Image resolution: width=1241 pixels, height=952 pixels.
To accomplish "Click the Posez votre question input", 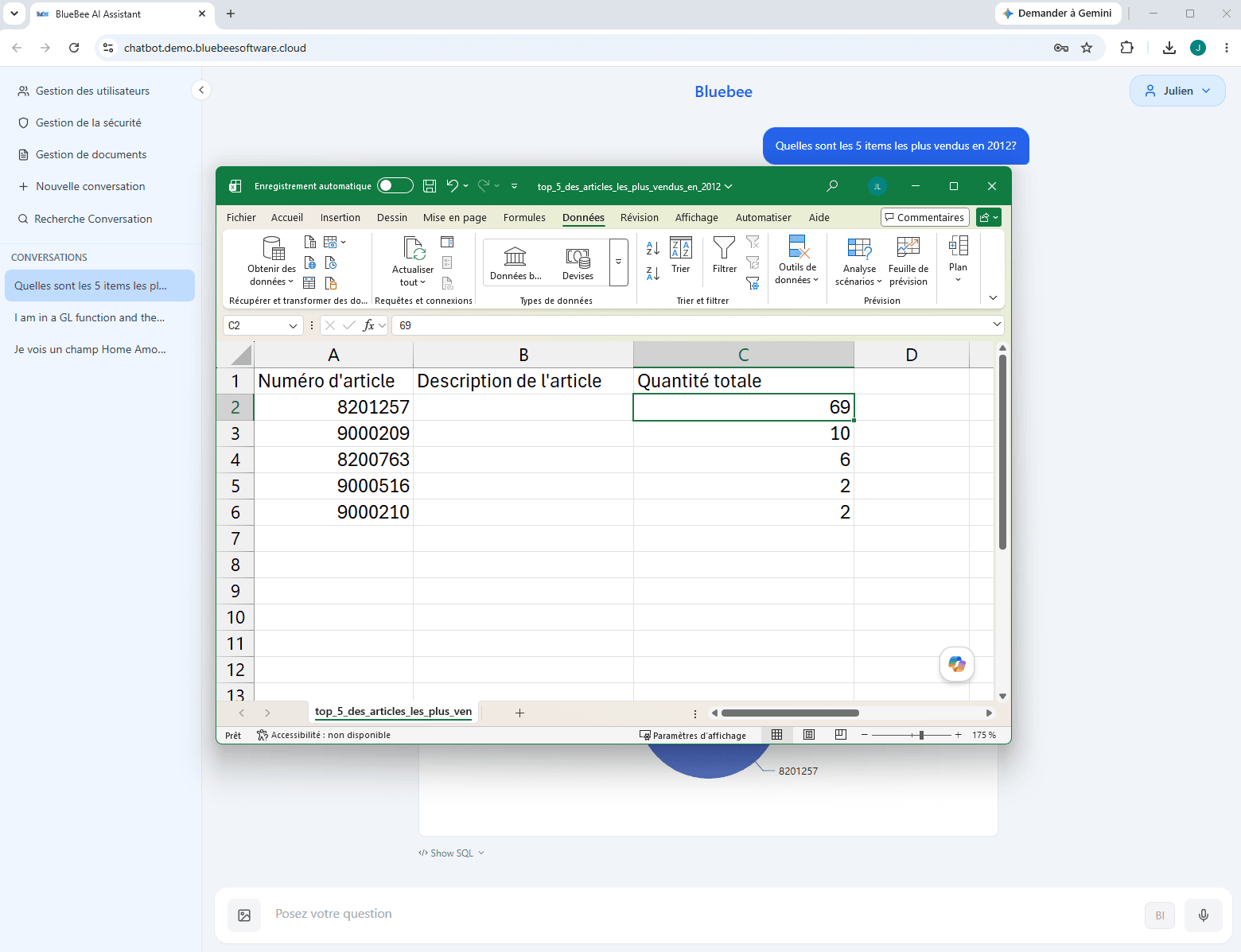I will pos(704,914).
